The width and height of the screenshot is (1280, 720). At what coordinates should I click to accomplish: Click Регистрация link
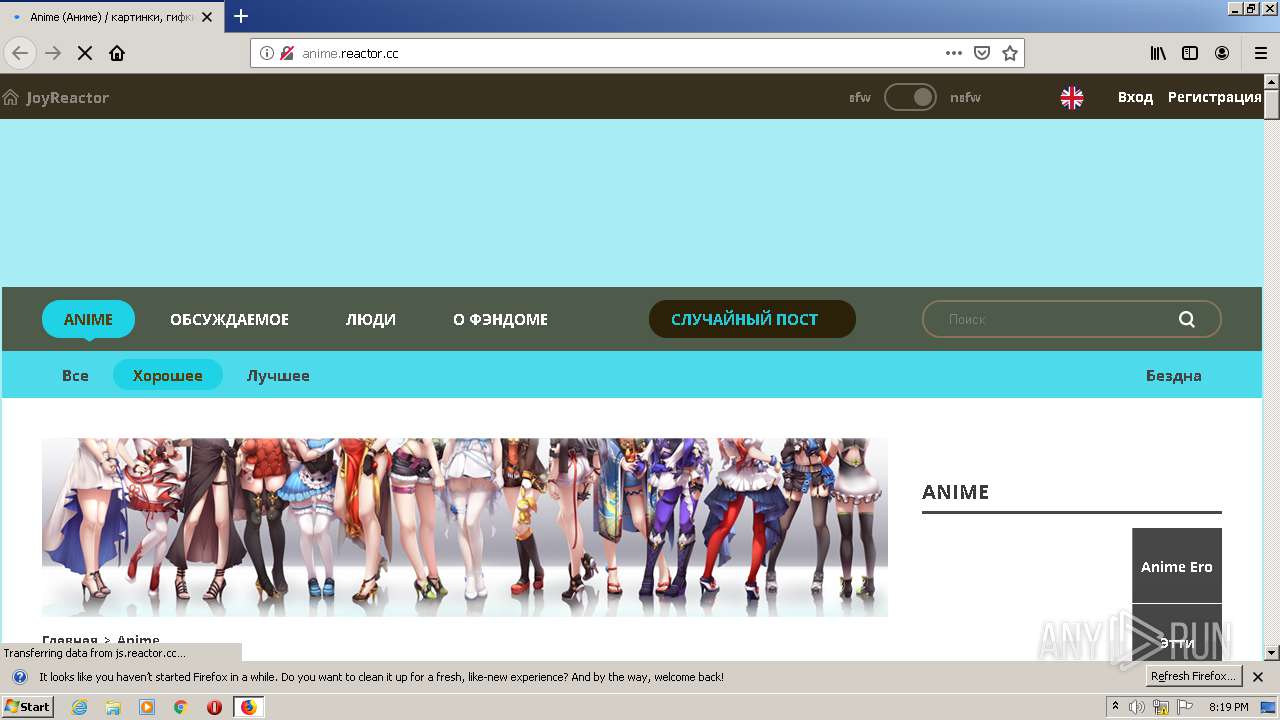click(x=1215, y=97)
